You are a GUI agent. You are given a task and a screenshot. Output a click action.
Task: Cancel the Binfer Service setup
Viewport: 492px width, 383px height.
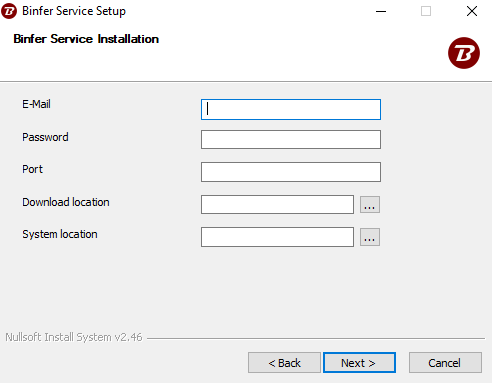pyautogui.click(x=445, y=363)
